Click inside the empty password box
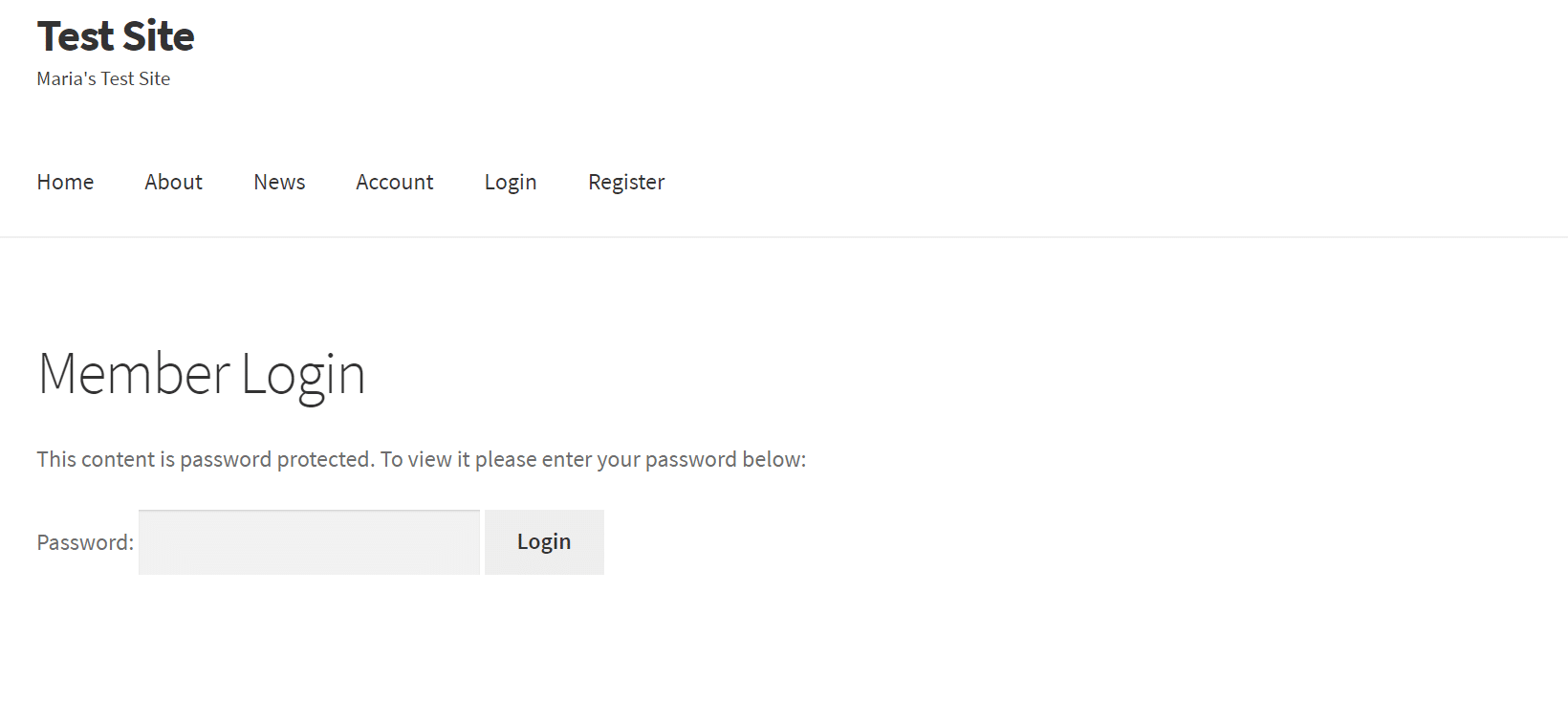1568x702 pixels. coord(309,542)
